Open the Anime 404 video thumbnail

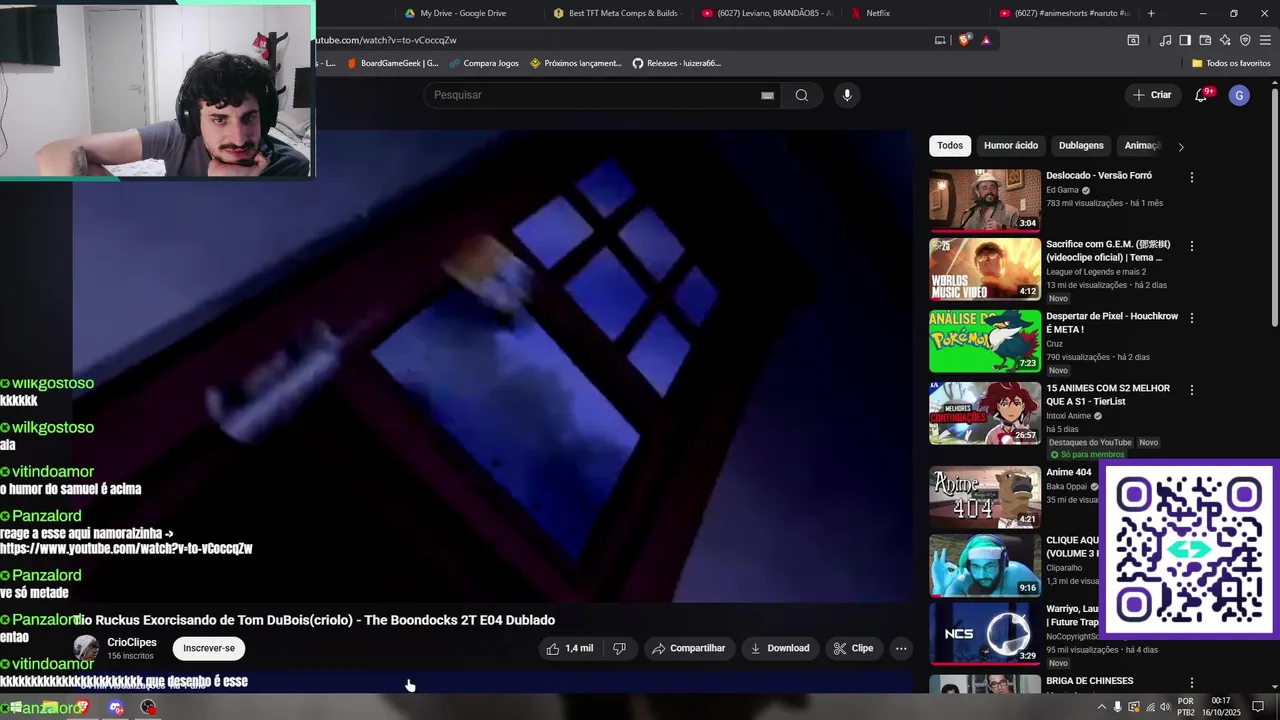pyautogui.click(x=985, y=497)
